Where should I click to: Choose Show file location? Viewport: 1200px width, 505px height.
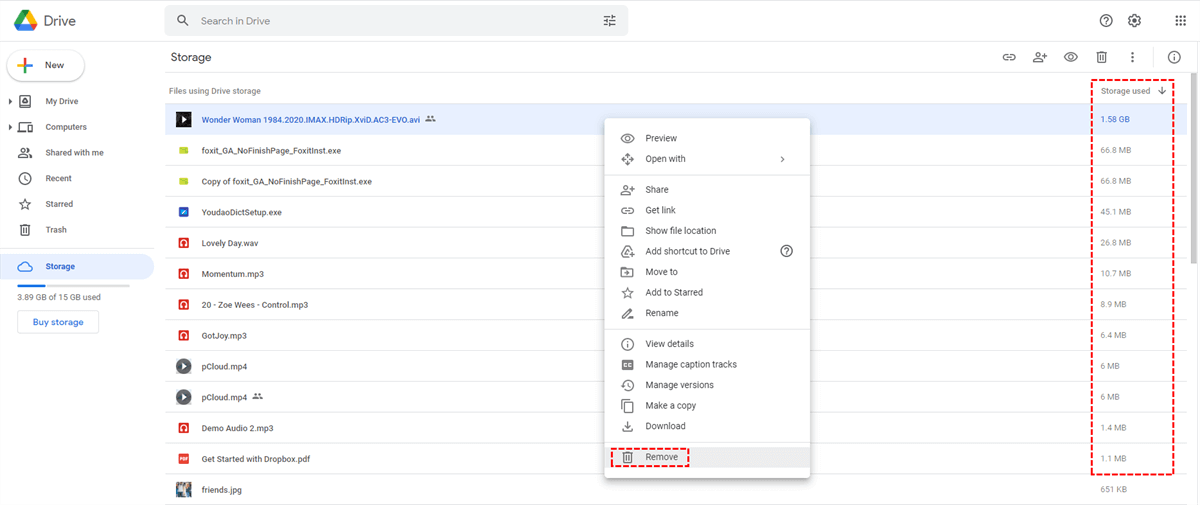707,231
